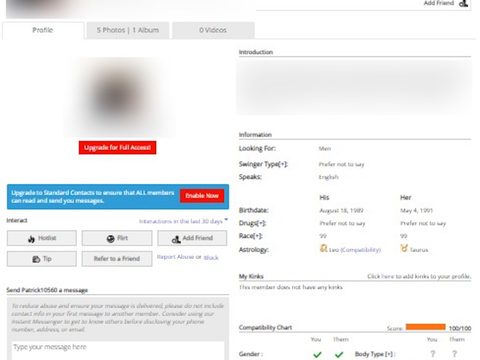Click the 'English' Speaks value
480x360 pixels.
pos(328,177)
